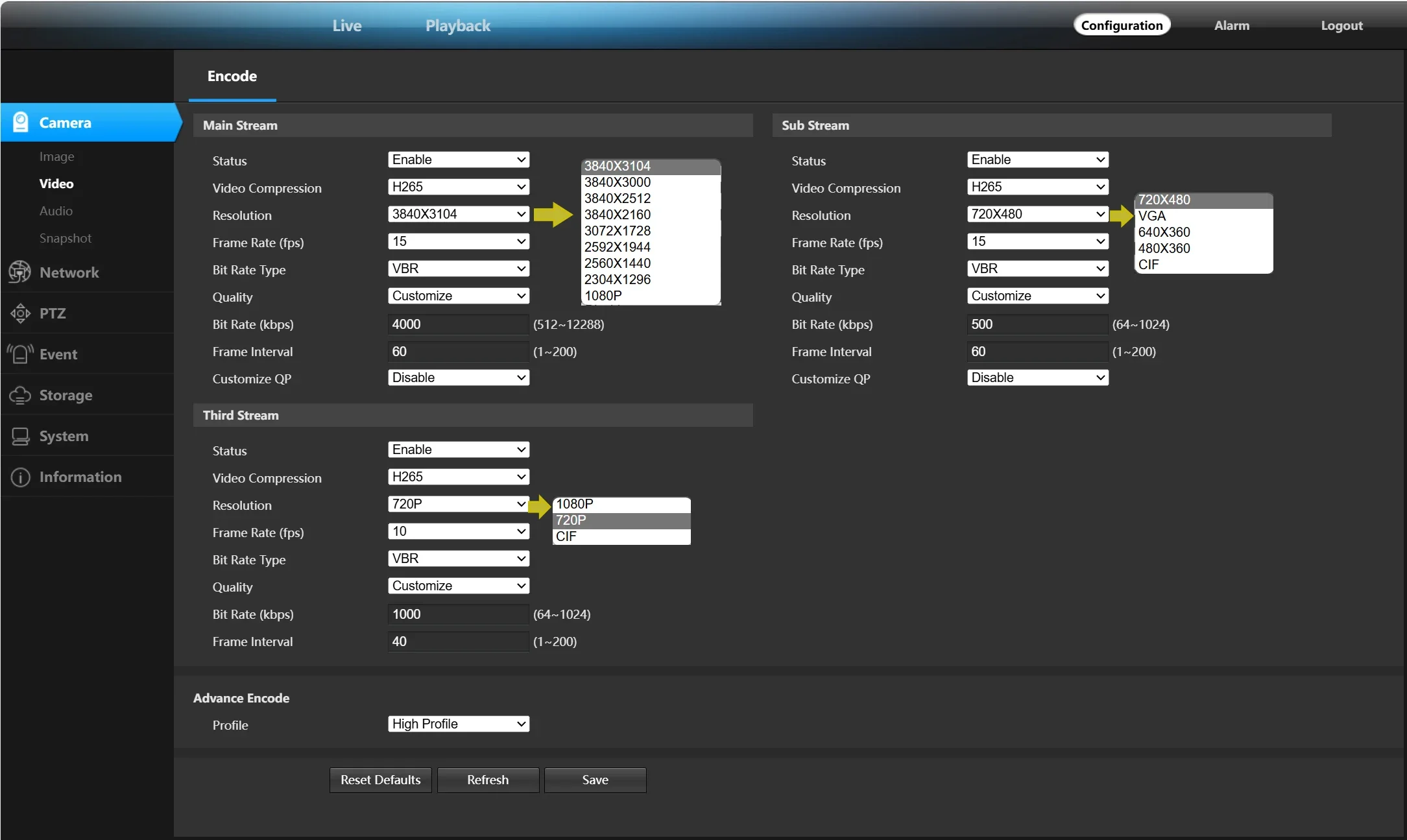The width and height of the screenshot is (1407, 840).
Task: Open the Alarm tab
Action: [1231, 26]
